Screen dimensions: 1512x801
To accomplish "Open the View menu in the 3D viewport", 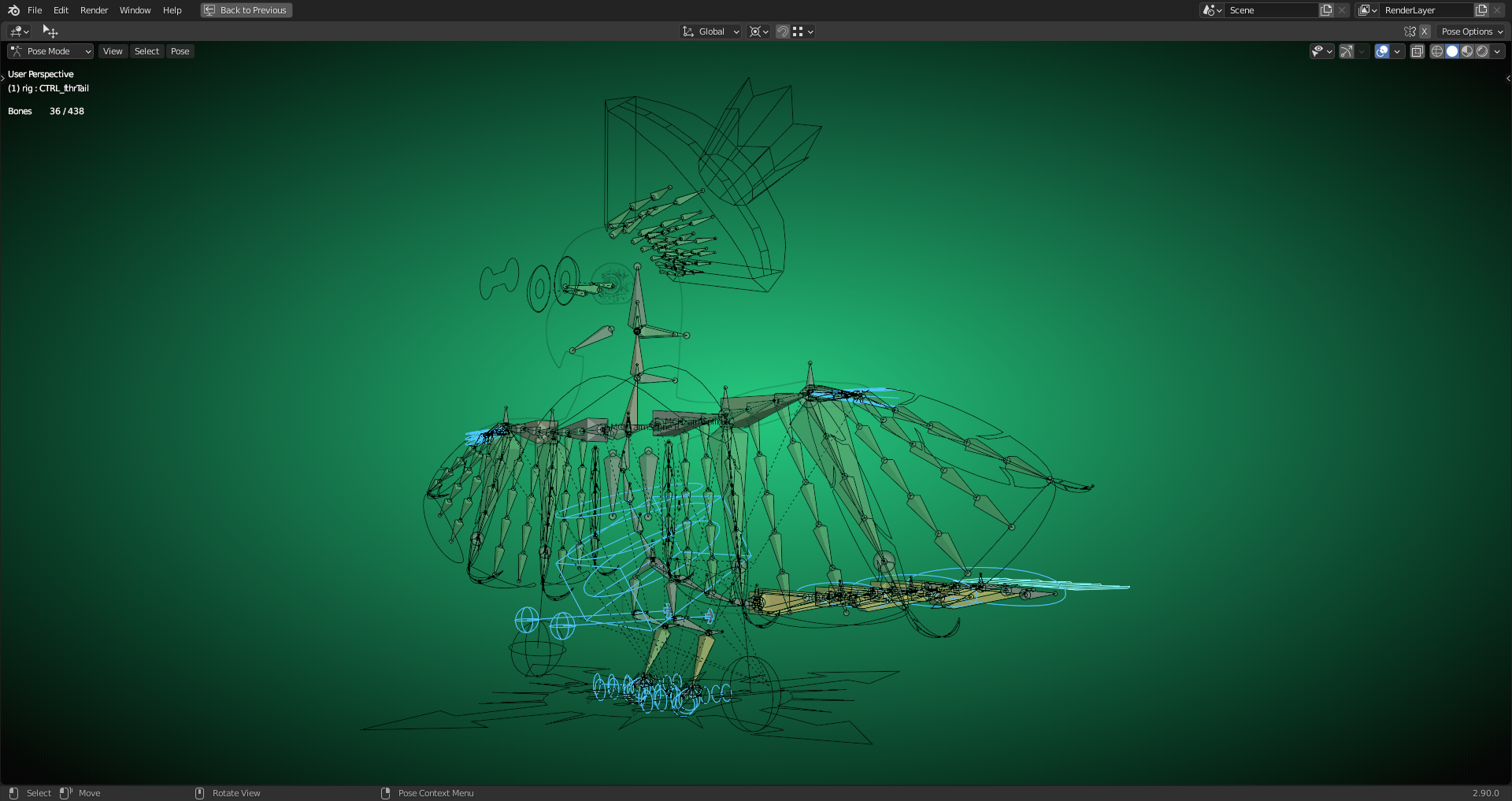I will click(113, 50).
